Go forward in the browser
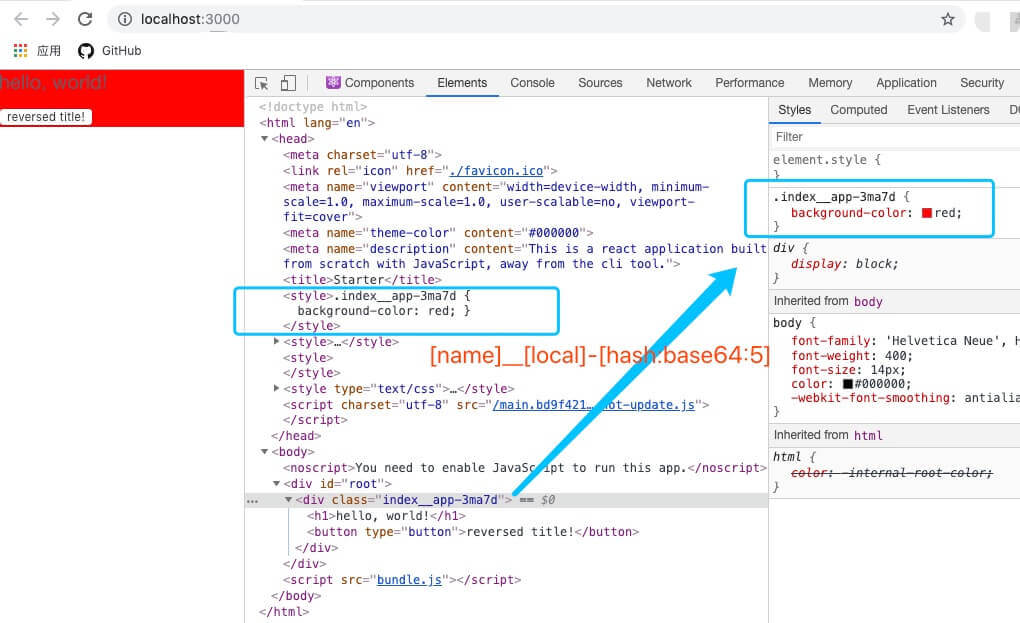This screenshot has width=1020, height=623. (x=53, y=20)
